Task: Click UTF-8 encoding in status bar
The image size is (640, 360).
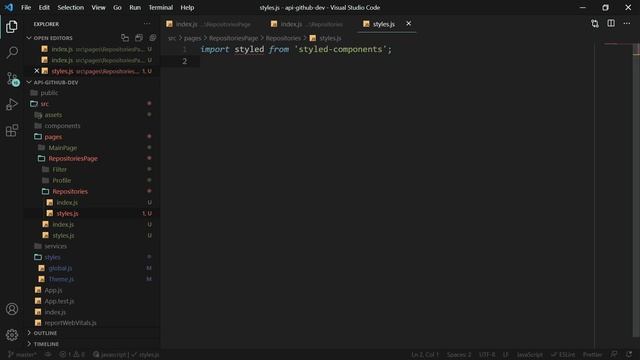Action: 487,354
